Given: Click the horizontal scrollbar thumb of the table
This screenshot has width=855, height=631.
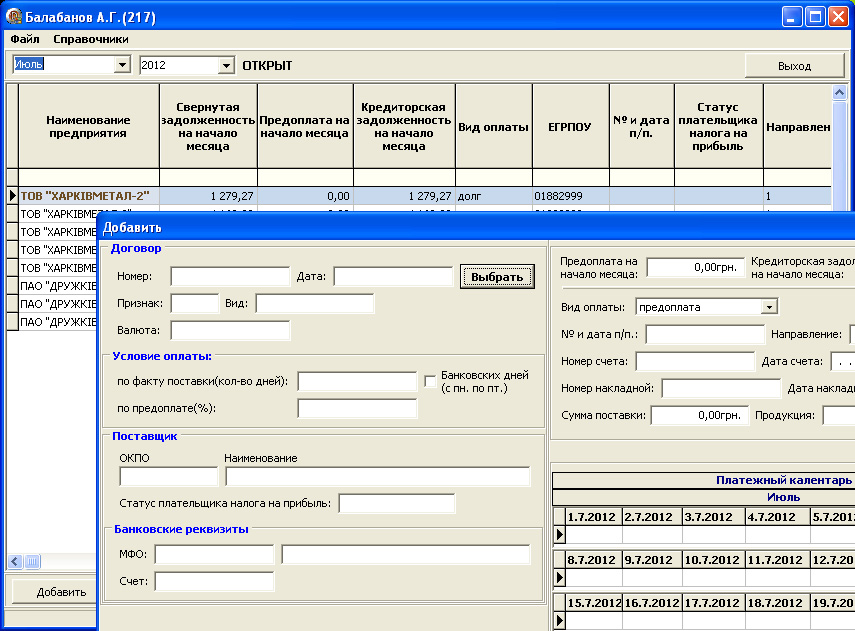Looking at the screenshot, I should (x=32, y=561).
